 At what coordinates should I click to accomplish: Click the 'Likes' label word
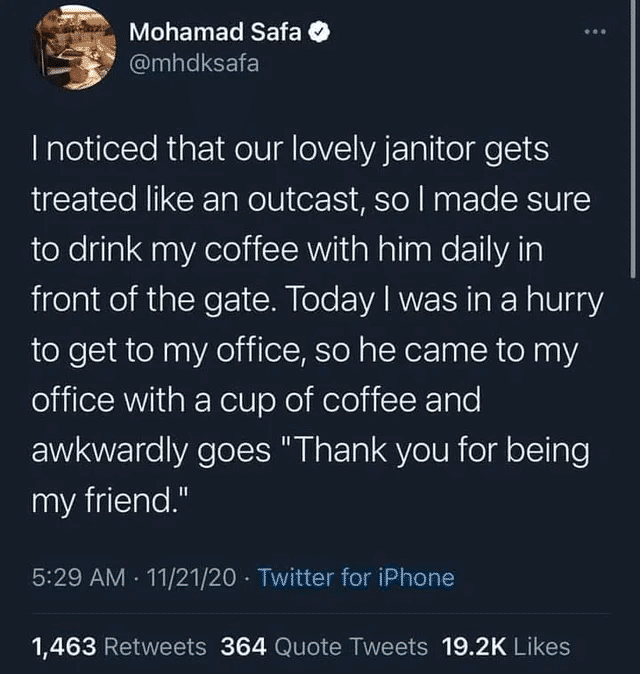pyautogui.click(x=542, y=646)
